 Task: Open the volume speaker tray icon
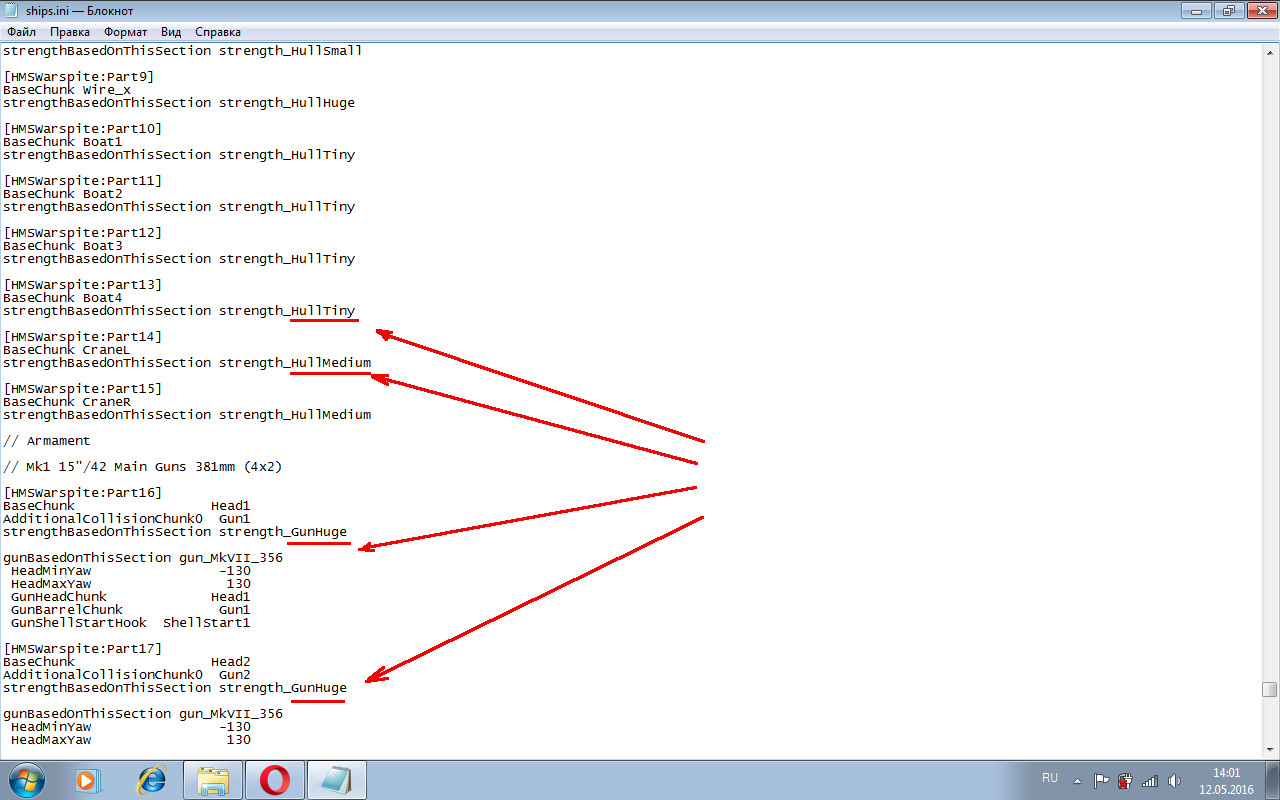1174,780
